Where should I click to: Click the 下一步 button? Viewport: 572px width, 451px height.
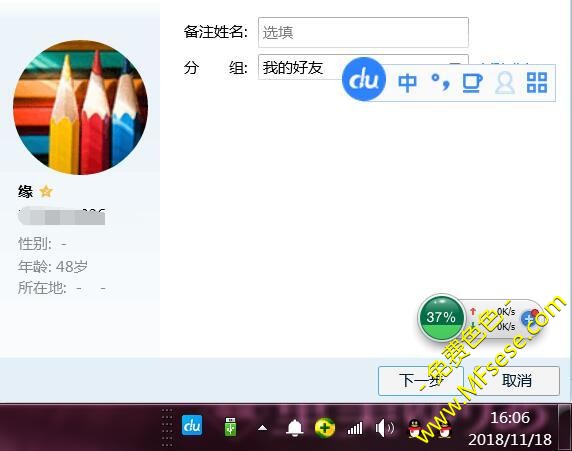(x=421, y=381)
